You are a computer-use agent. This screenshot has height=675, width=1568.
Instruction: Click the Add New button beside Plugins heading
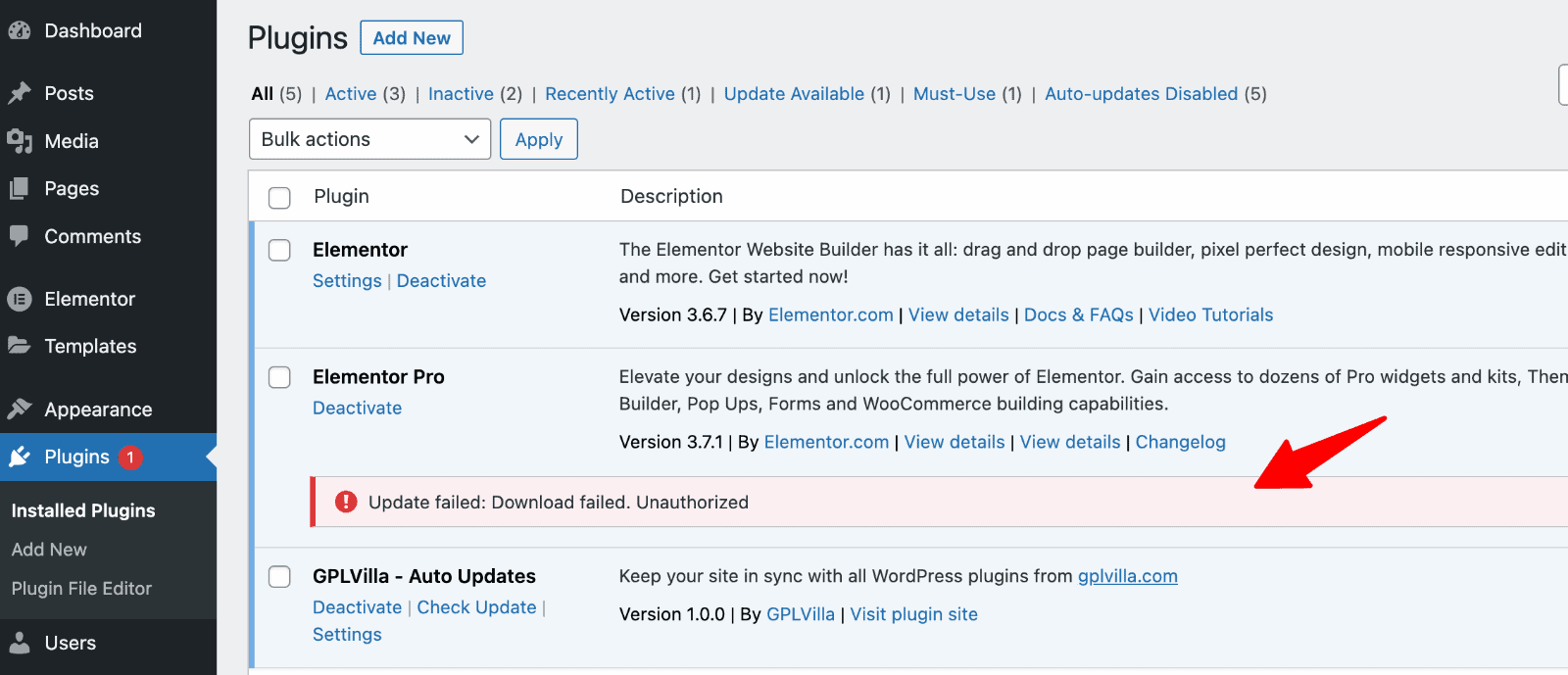(x=412, y=38)
